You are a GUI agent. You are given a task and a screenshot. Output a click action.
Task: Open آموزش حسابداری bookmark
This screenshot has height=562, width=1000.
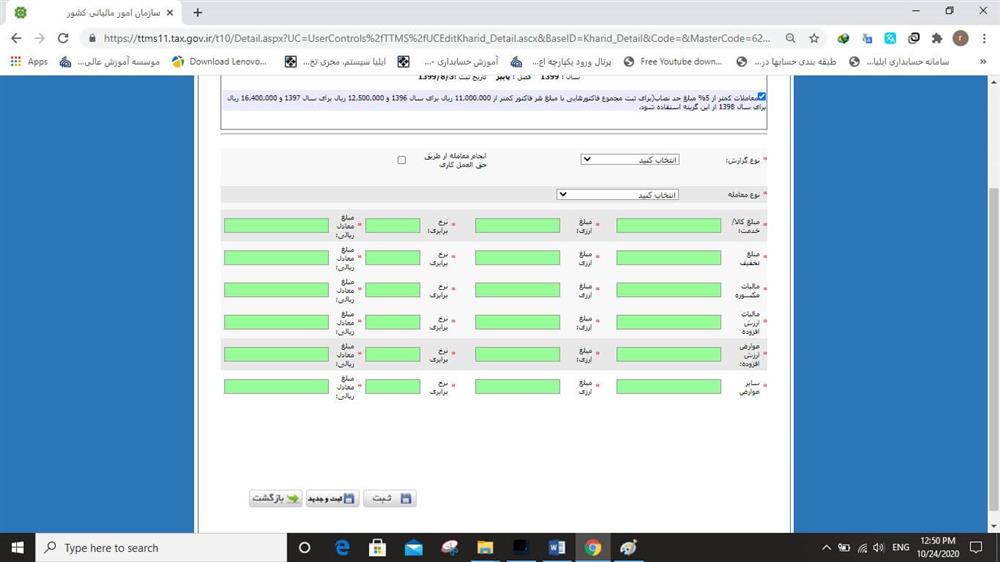click(448, 62)
